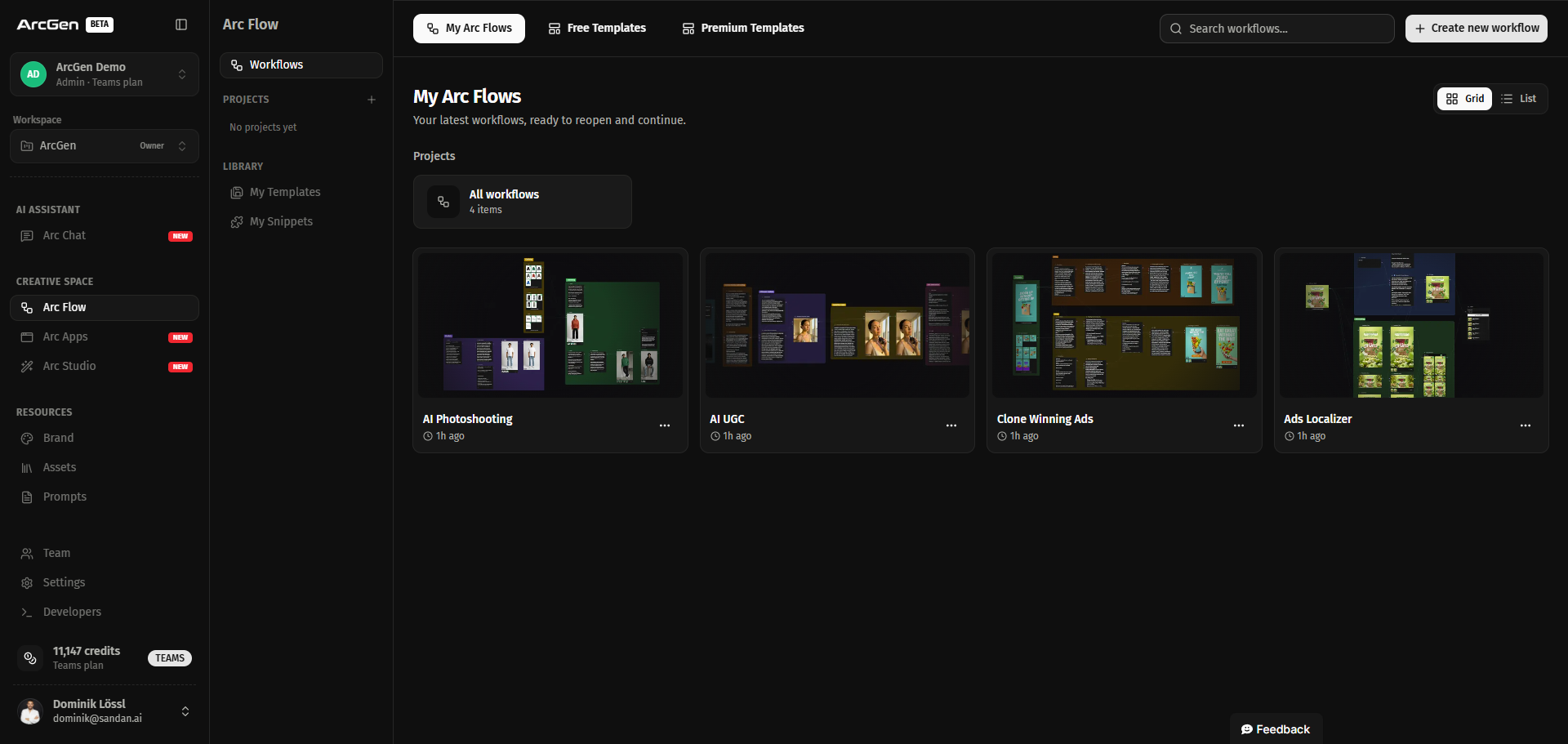Screen dimensions: 1568x744
Task: Switch to the My Arc Flows tab
Action: 469,29
